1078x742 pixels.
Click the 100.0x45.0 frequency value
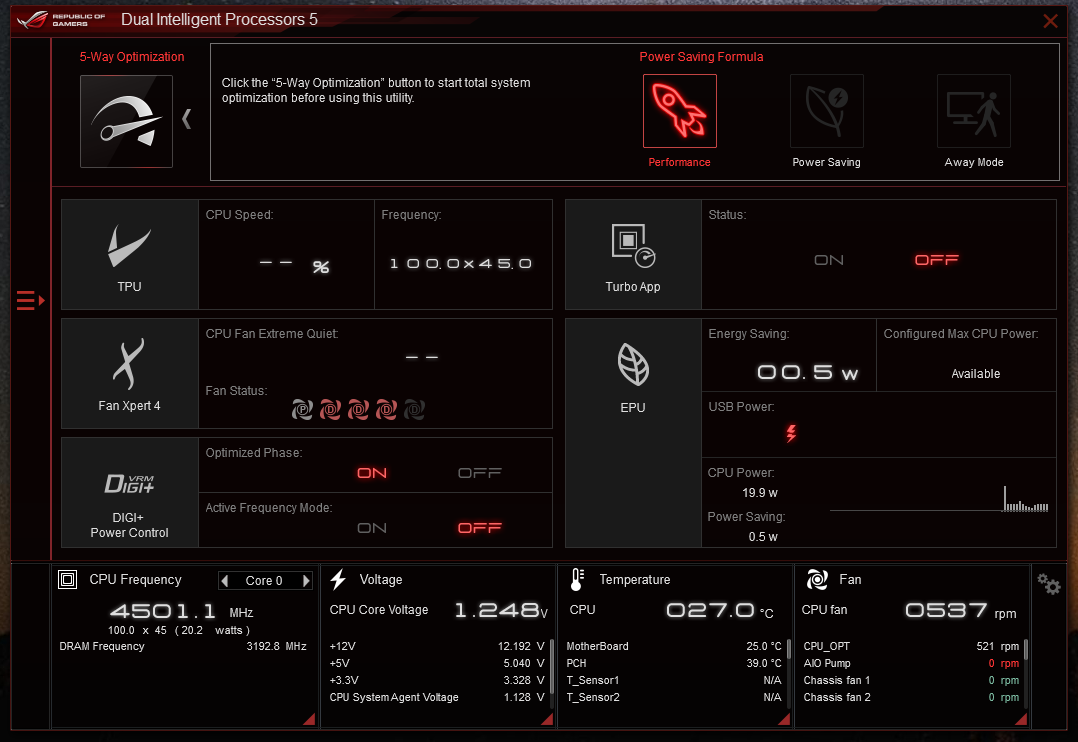(x=461, y=264)
